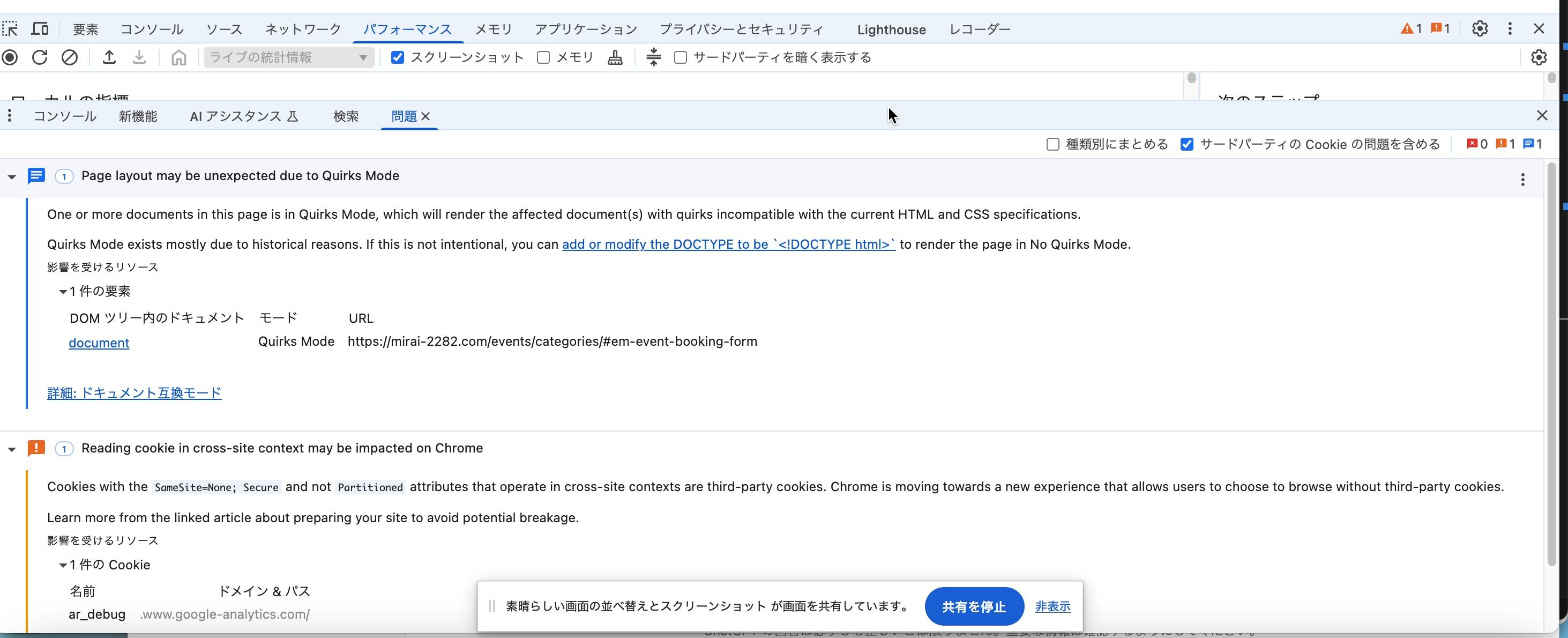Open the Lighthouse tab
1568x638 pixels.
pyautogui.click(x=891, y=29)
